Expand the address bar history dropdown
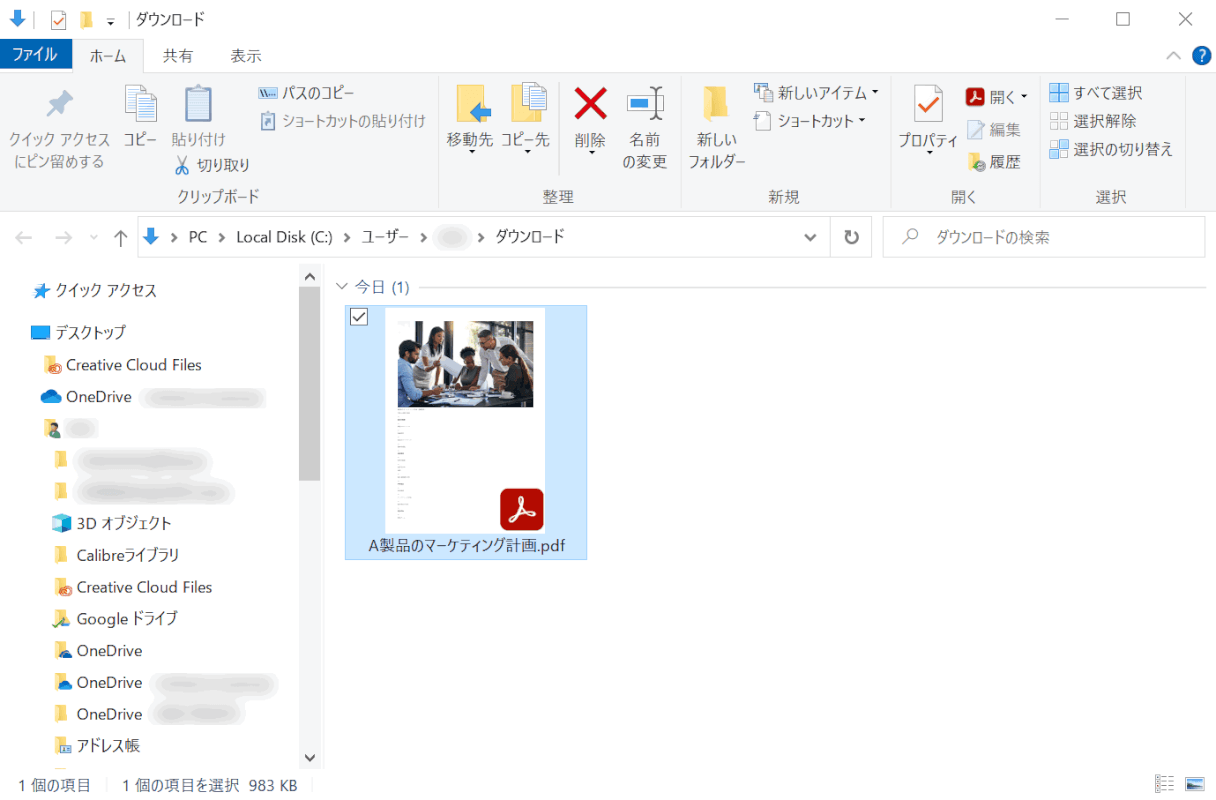Screen dimensions: 1216x800 pos(810,237)
